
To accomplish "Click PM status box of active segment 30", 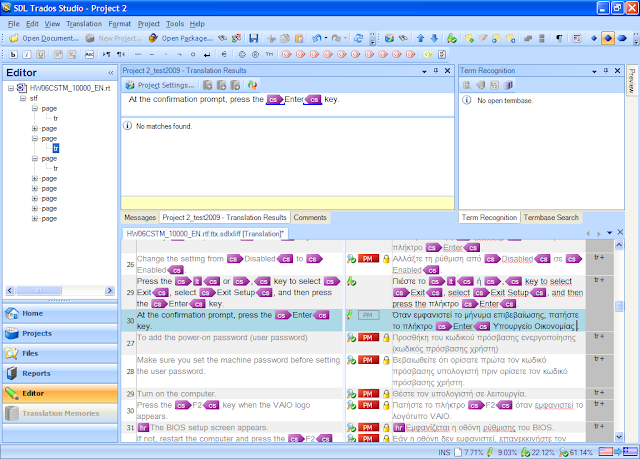I will point(368,315).
